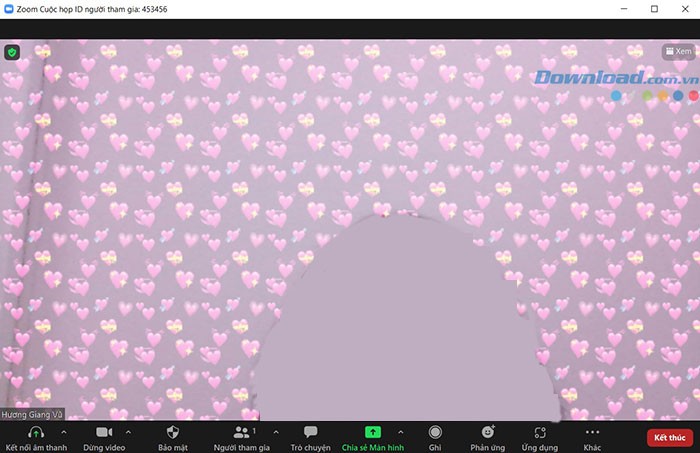This screenshot has height=453, width=700.
Task: Open the Trò chuyện chat bubble
Action: point(310,432)
